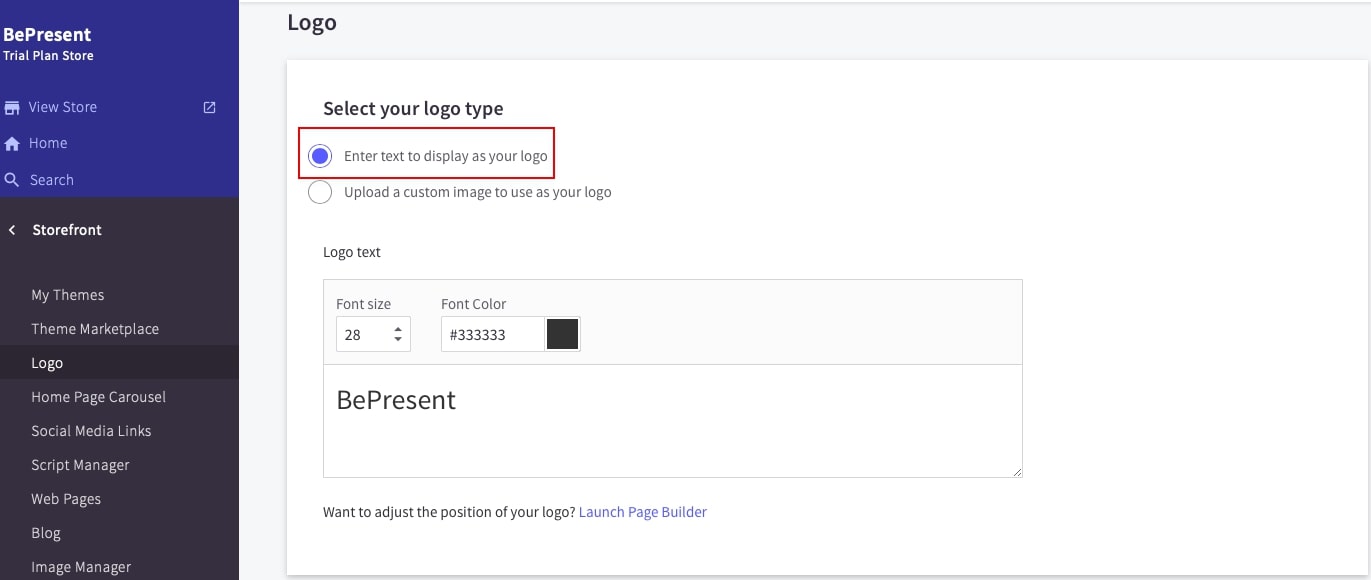Screen dimensions: 1371x580
Task: Open store via external link icon
Action: tap(209, 107)
